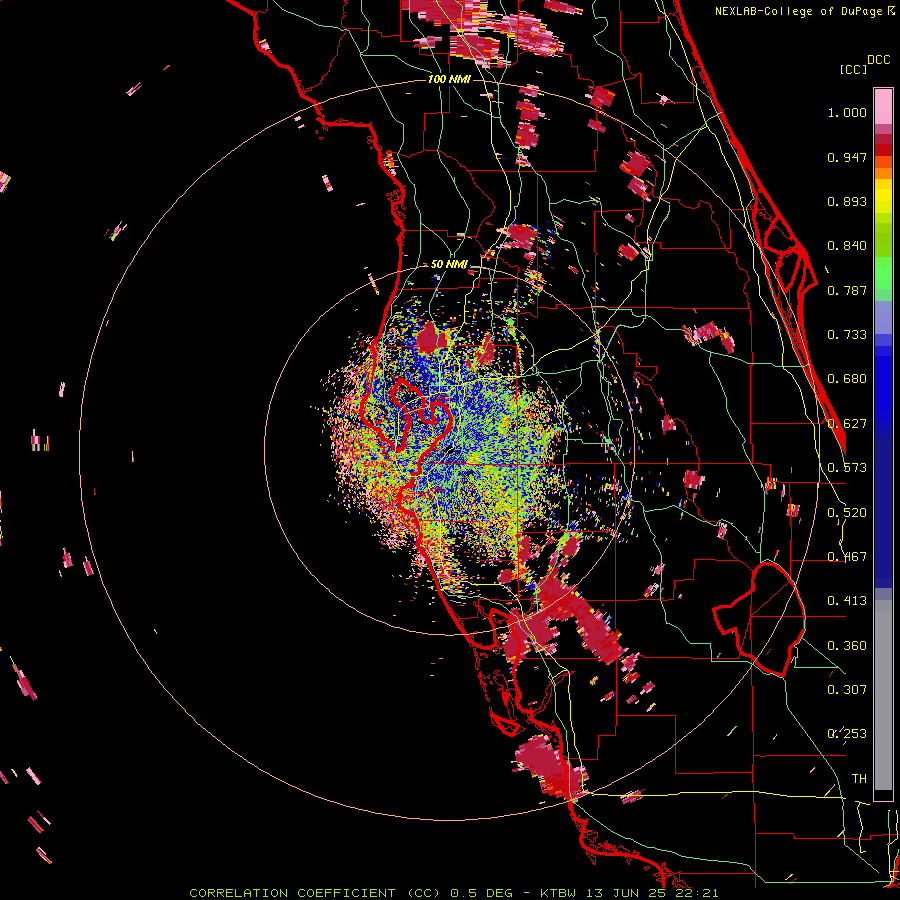Click the 0.947 scale value
Screen dimensions: 900x900
coord(847,157)
